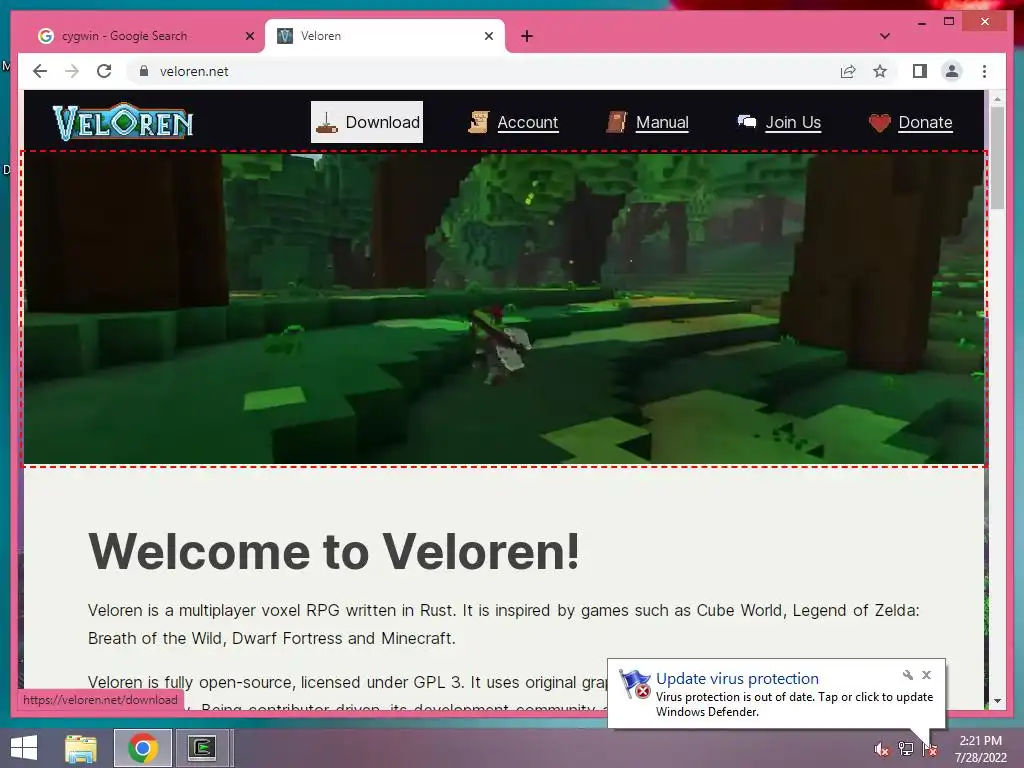Open the Join Us link
The image size is (1024, 768).
point(793,122)
